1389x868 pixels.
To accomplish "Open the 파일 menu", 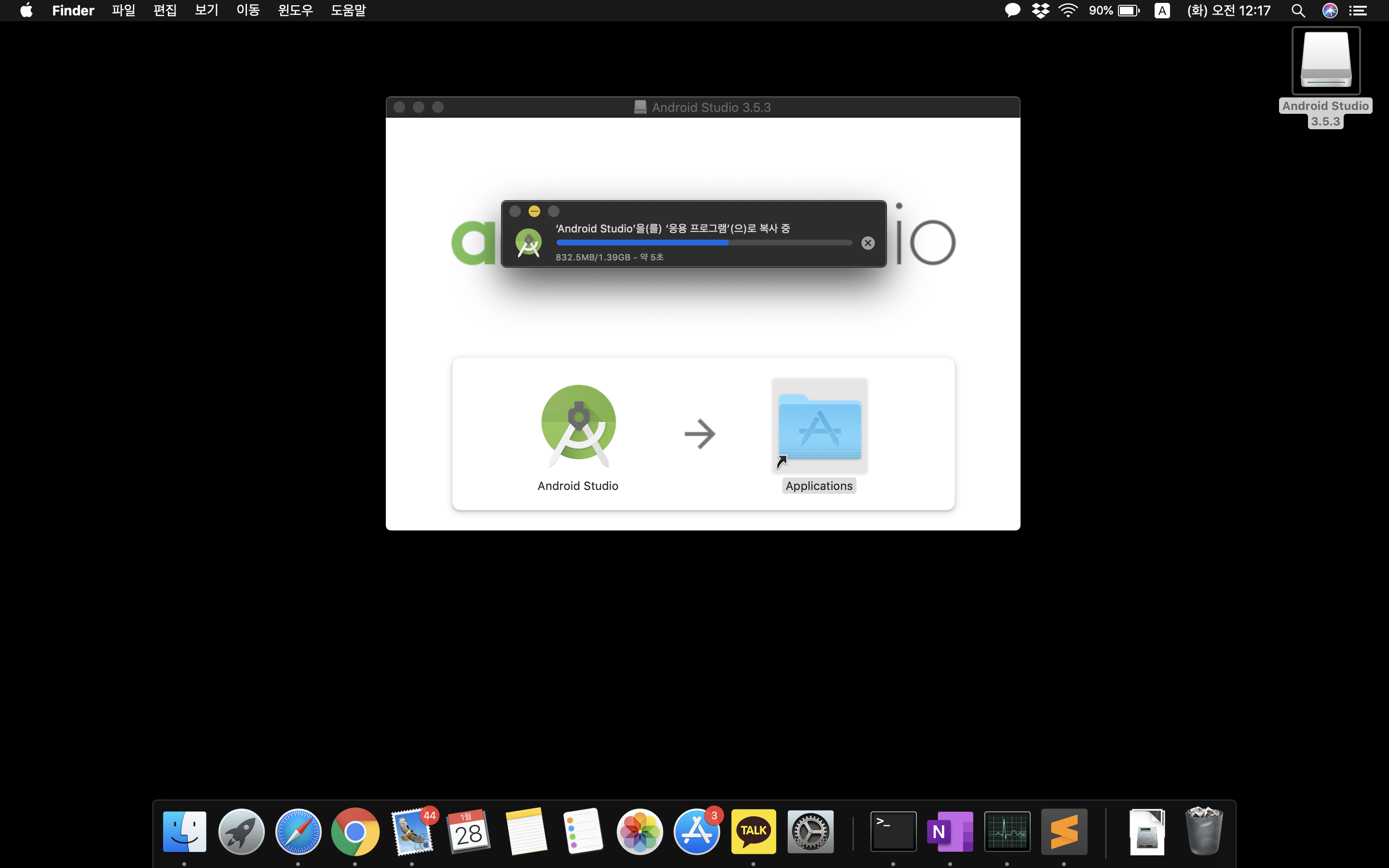I will point(123,10).
